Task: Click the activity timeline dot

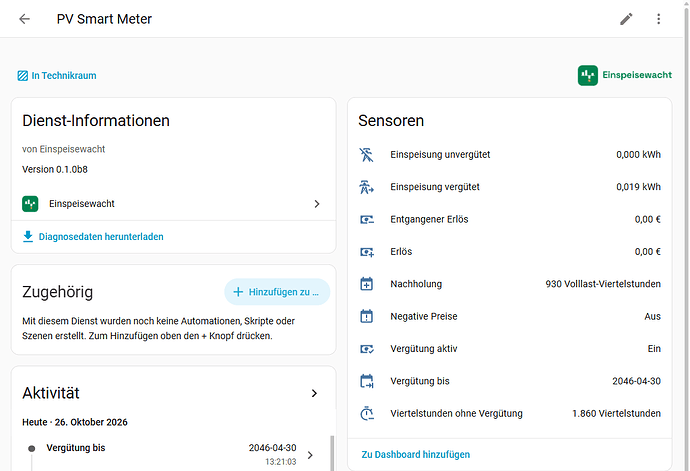Action: click(32, 449)
